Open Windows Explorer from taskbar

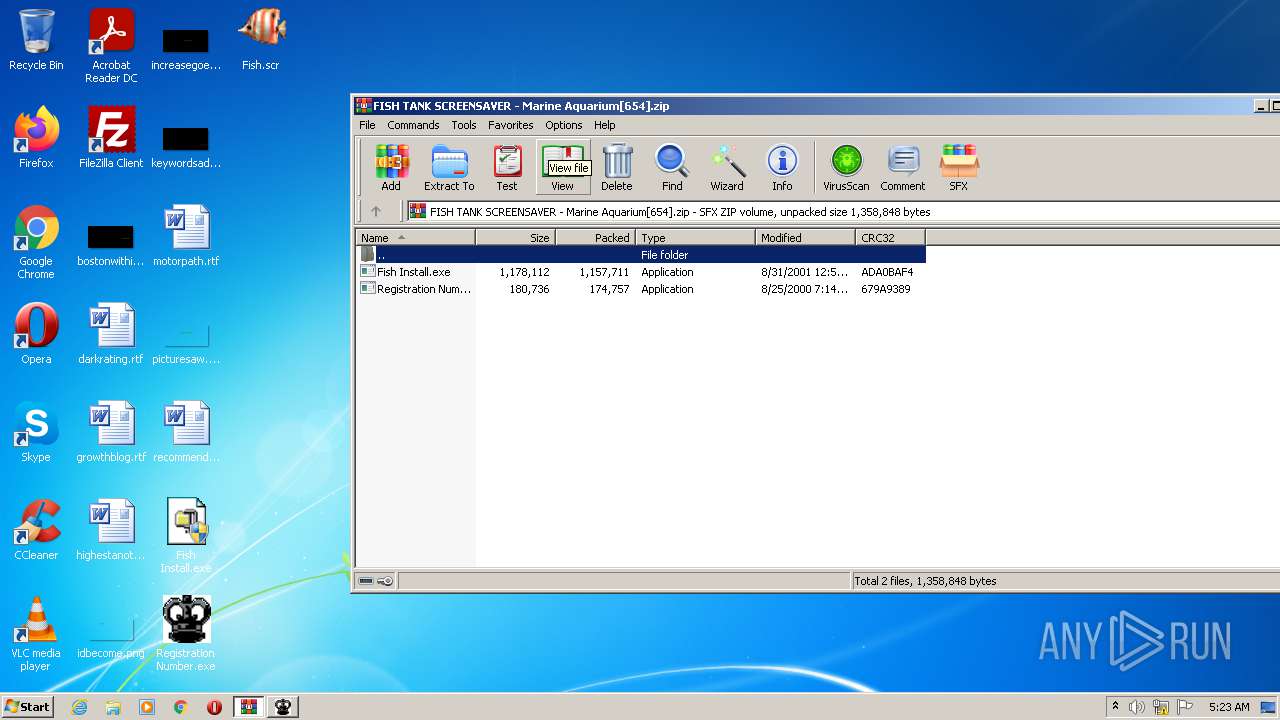(x=113, y=707)
